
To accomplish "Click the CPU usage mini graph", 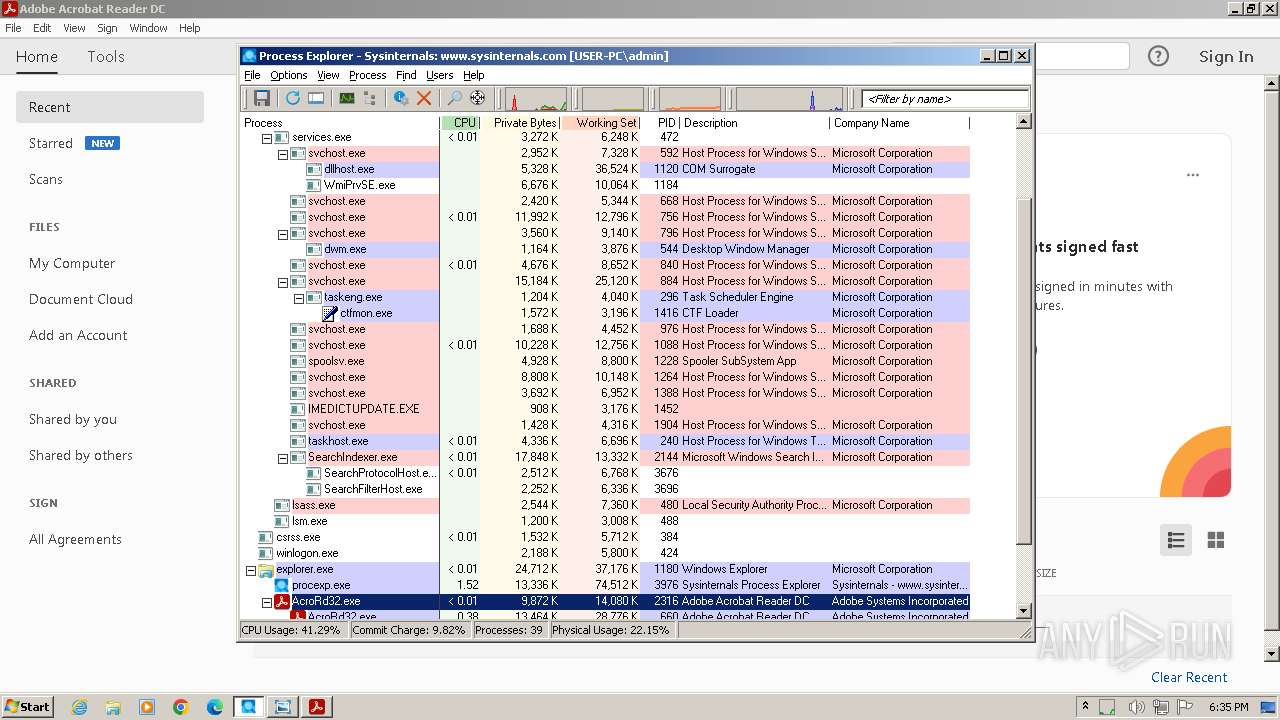I will [x=536, y=99].
